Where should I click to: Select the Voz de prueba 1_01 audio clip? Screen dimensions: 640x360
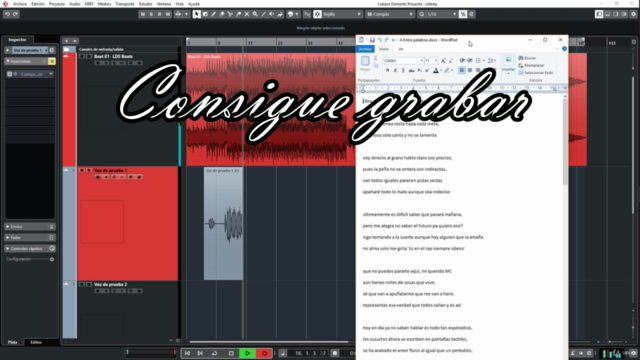point(223,224)
